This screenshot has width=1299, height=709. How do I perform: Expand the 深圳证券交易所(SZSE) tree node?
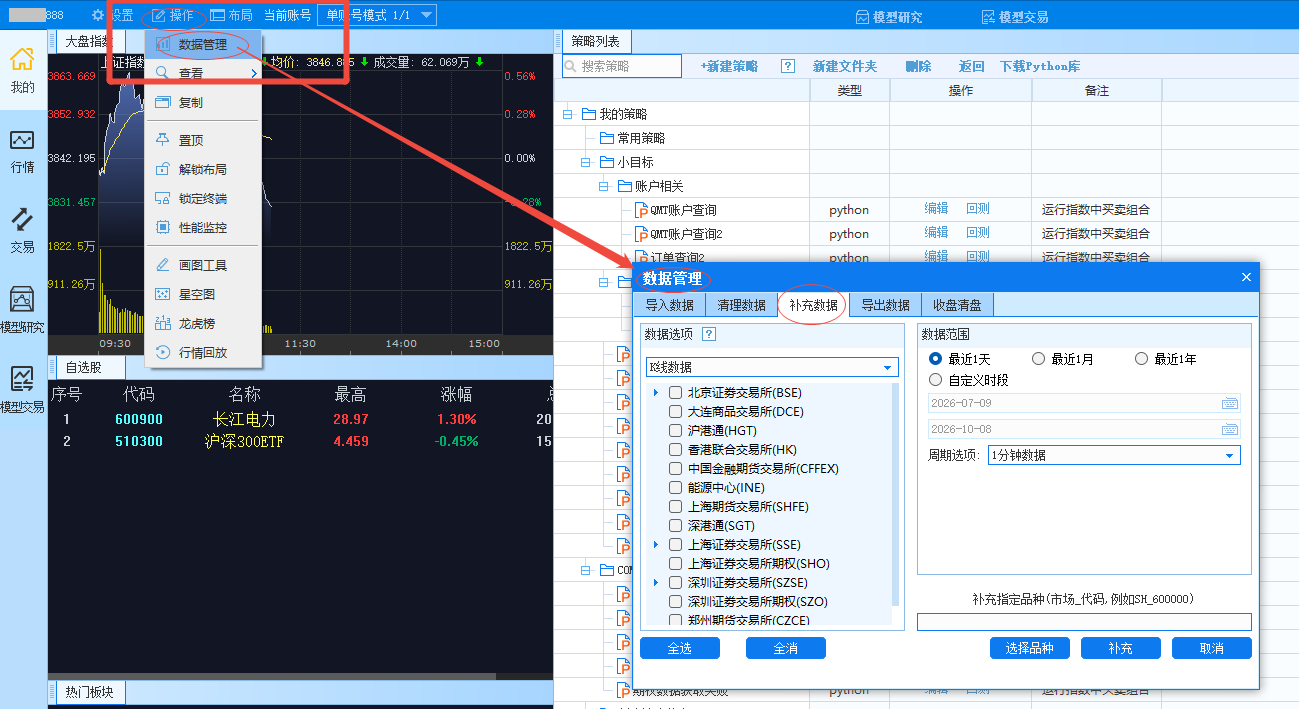coord(656,582)
